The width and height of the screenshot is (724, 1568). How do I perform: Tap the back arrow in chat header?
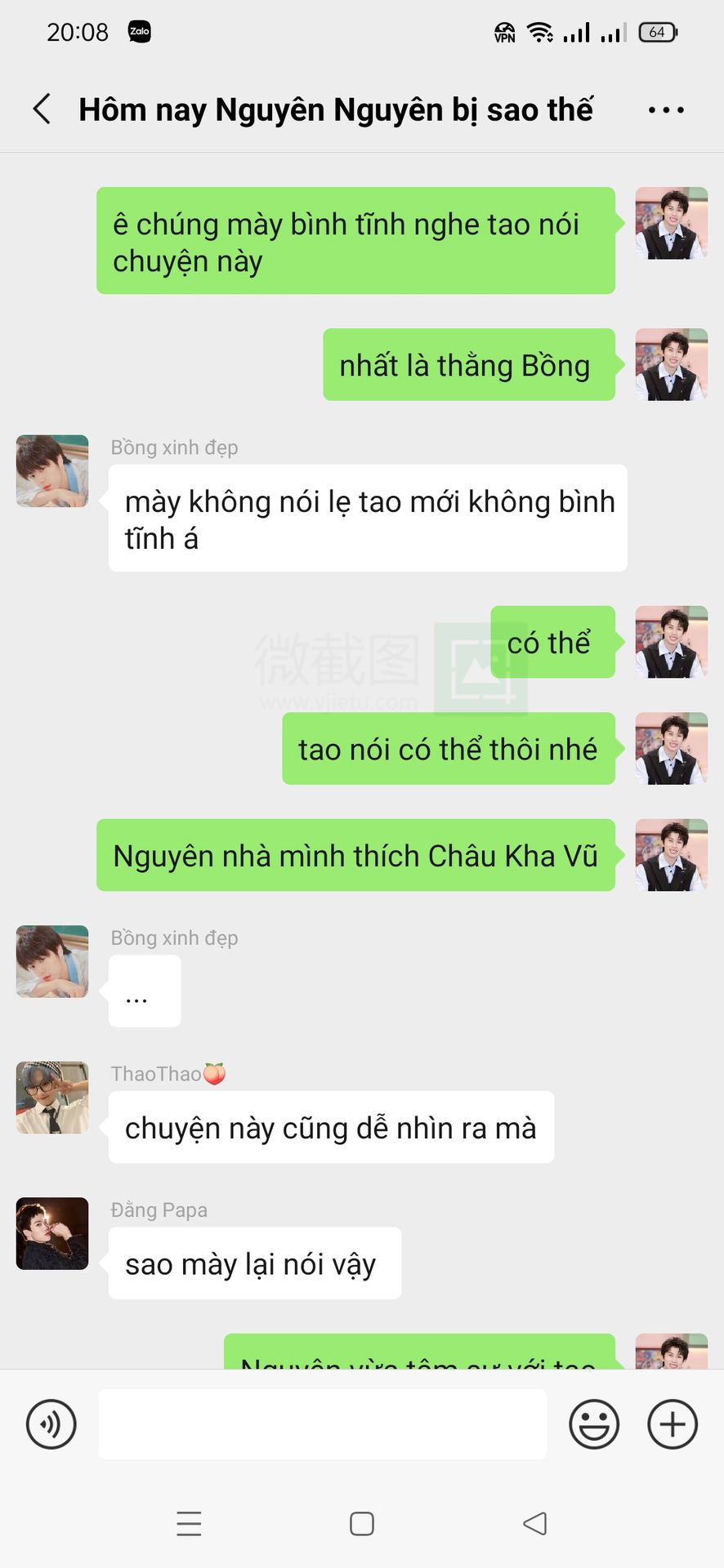click(x=42, y=109)
